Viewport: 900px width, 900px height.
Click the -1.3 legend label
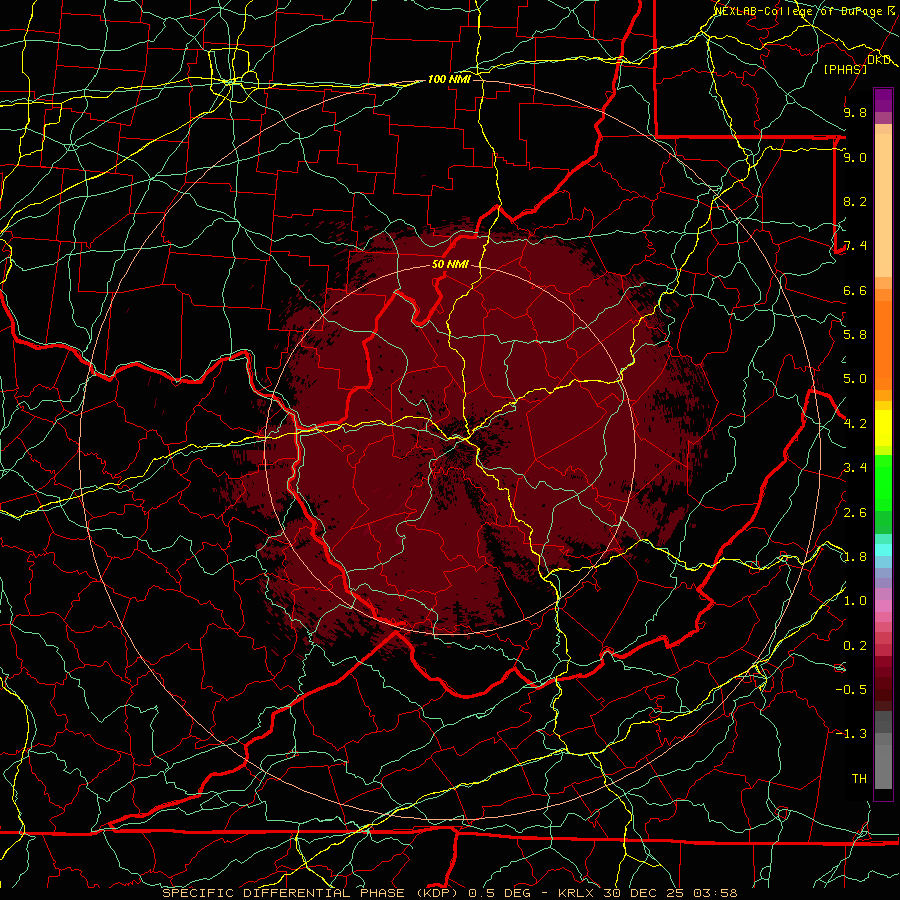851,734
